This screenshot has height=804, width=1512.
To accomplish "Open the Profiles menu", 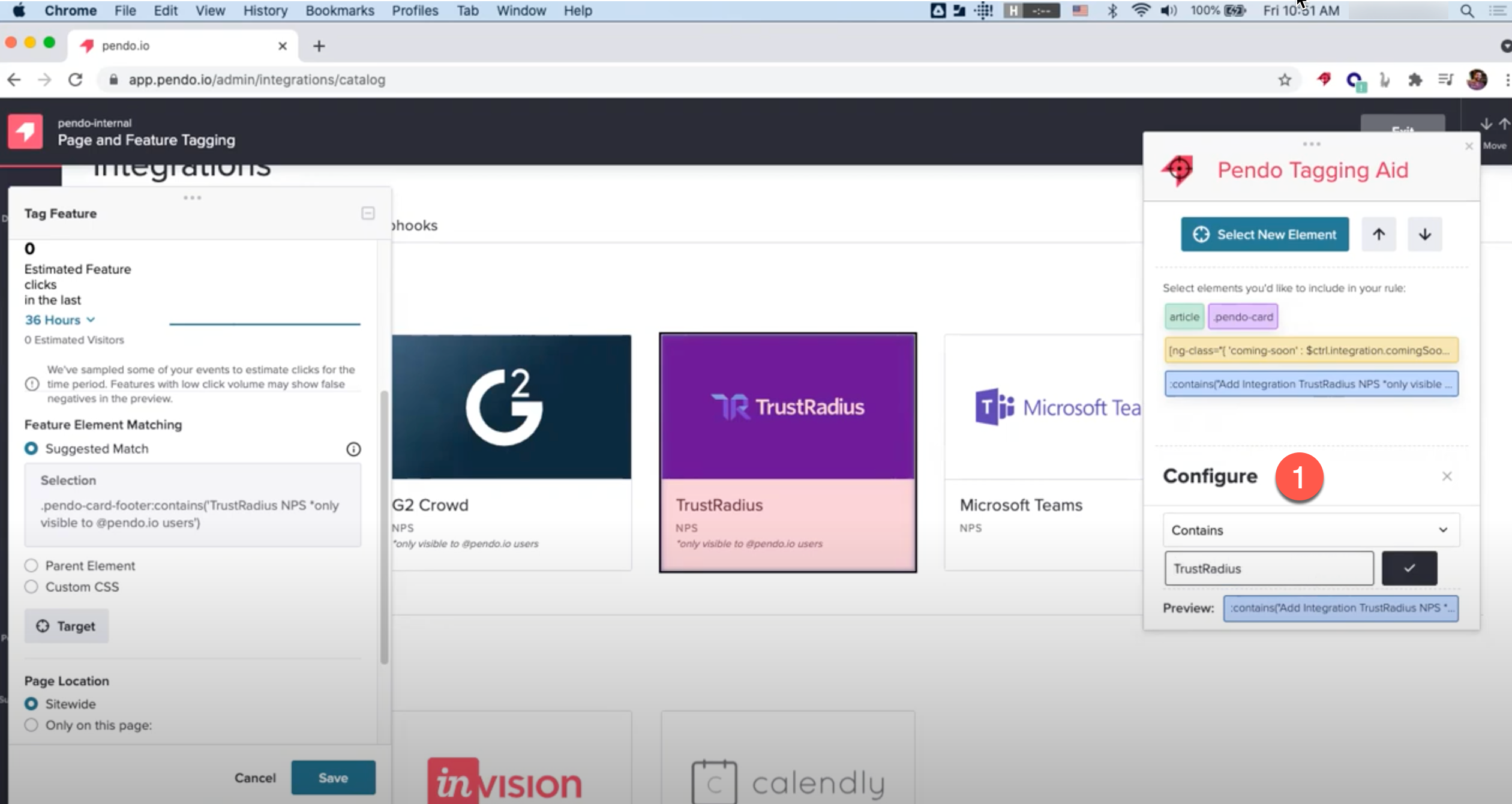I will (x=415, y=11).
